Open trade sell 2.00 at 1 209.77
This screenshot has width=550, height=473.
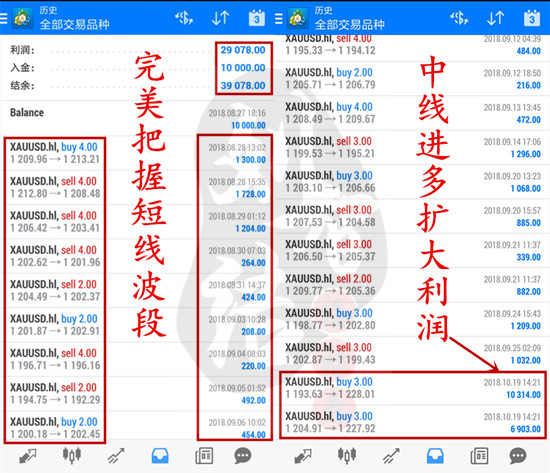tap(412, 285)
